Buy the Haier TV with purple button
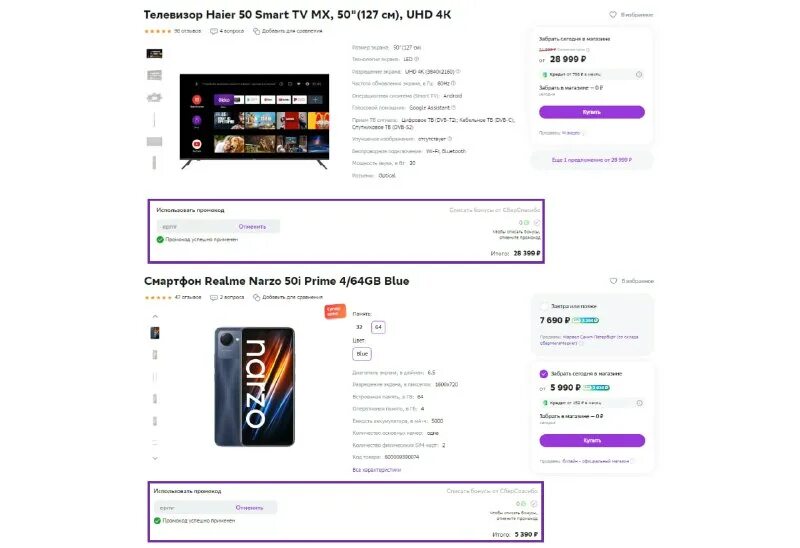This screenshot has height=548, width=800. pos(592,112)
